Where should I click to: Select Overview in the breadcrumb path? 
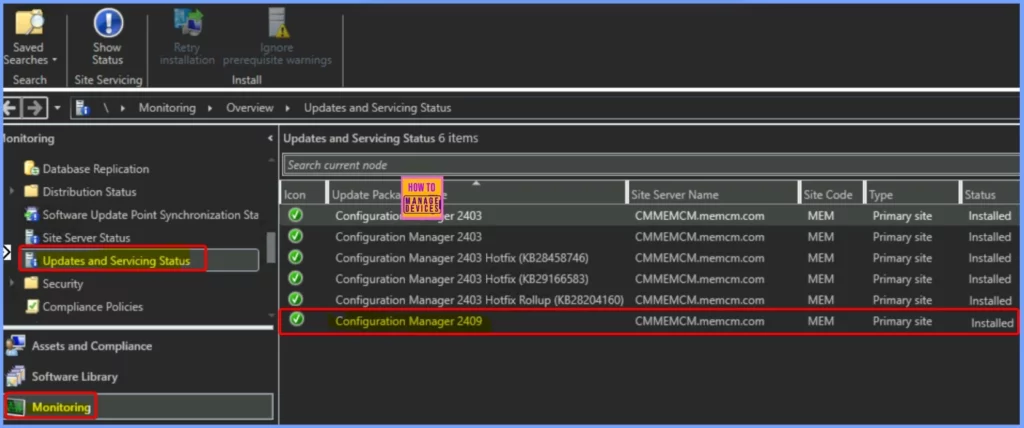(249, 108)
